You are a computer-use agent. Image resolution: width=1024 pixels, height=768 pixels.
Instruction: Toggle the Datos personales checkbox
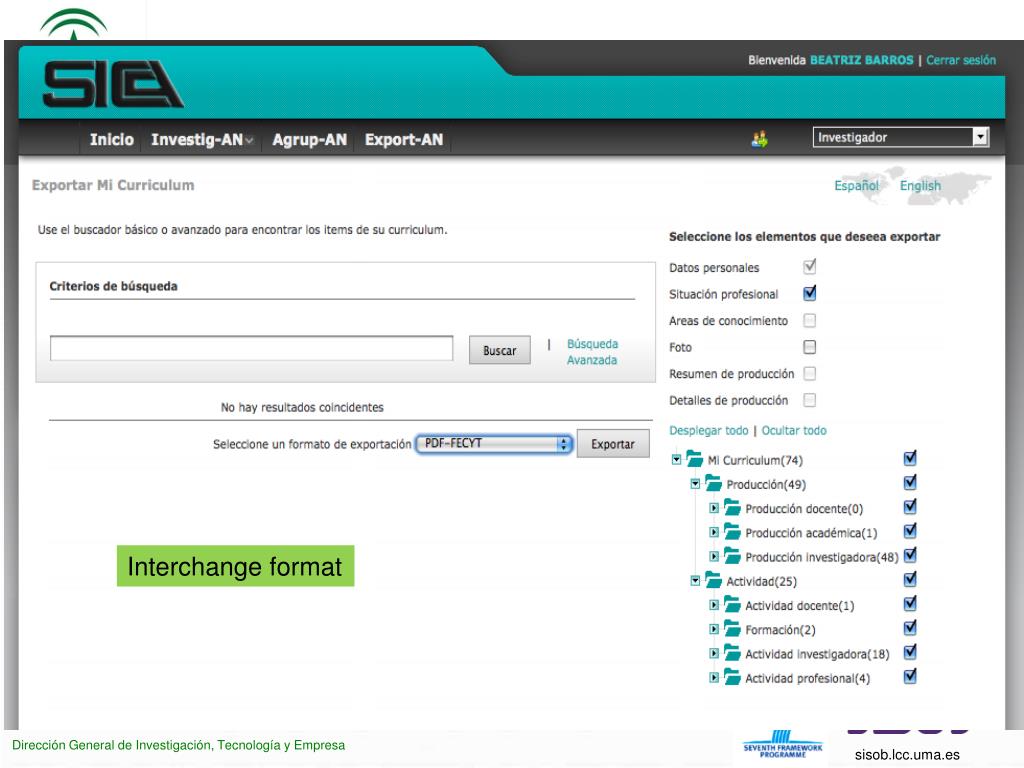810,266
